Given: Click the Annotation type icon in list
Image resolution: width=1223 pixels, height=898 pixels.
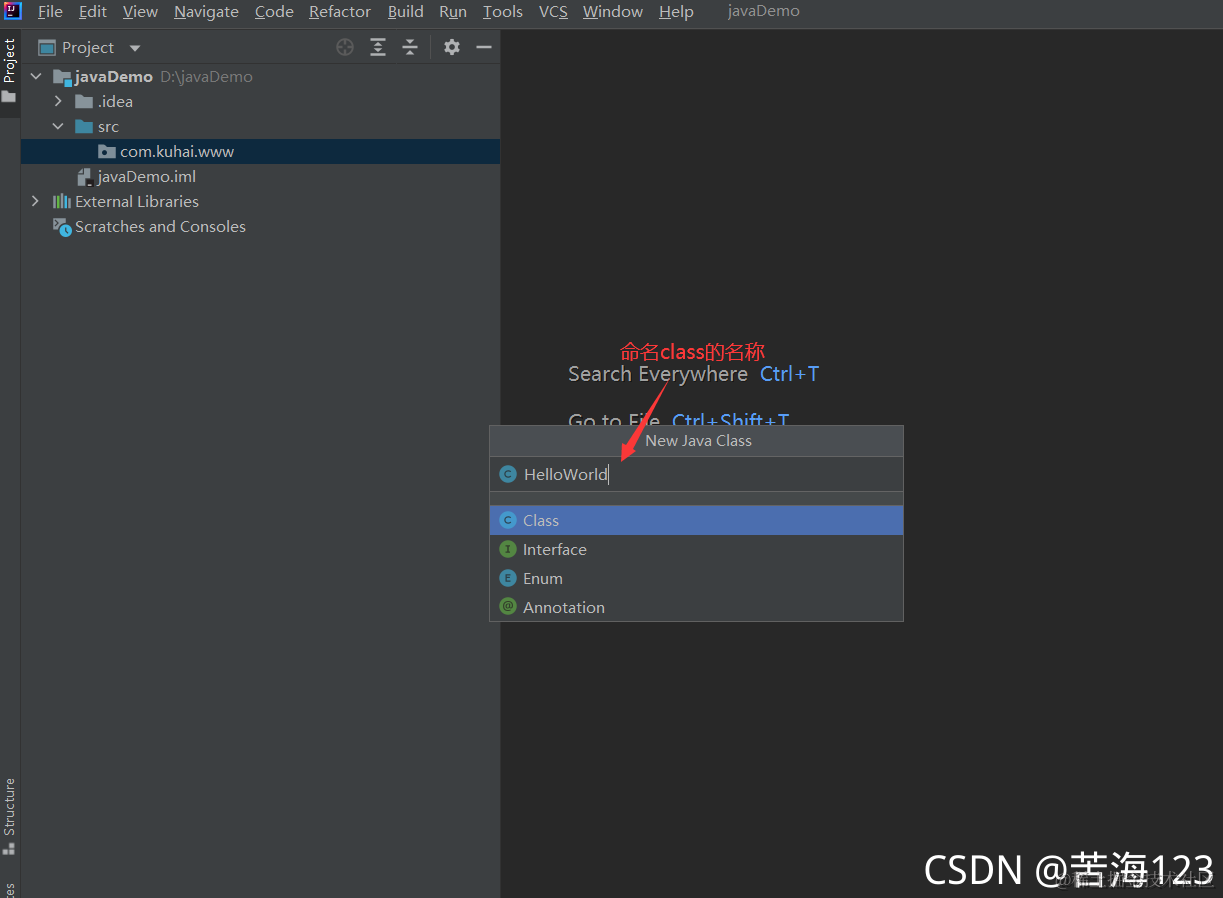Looking at the screenshot, I should 508,607.
